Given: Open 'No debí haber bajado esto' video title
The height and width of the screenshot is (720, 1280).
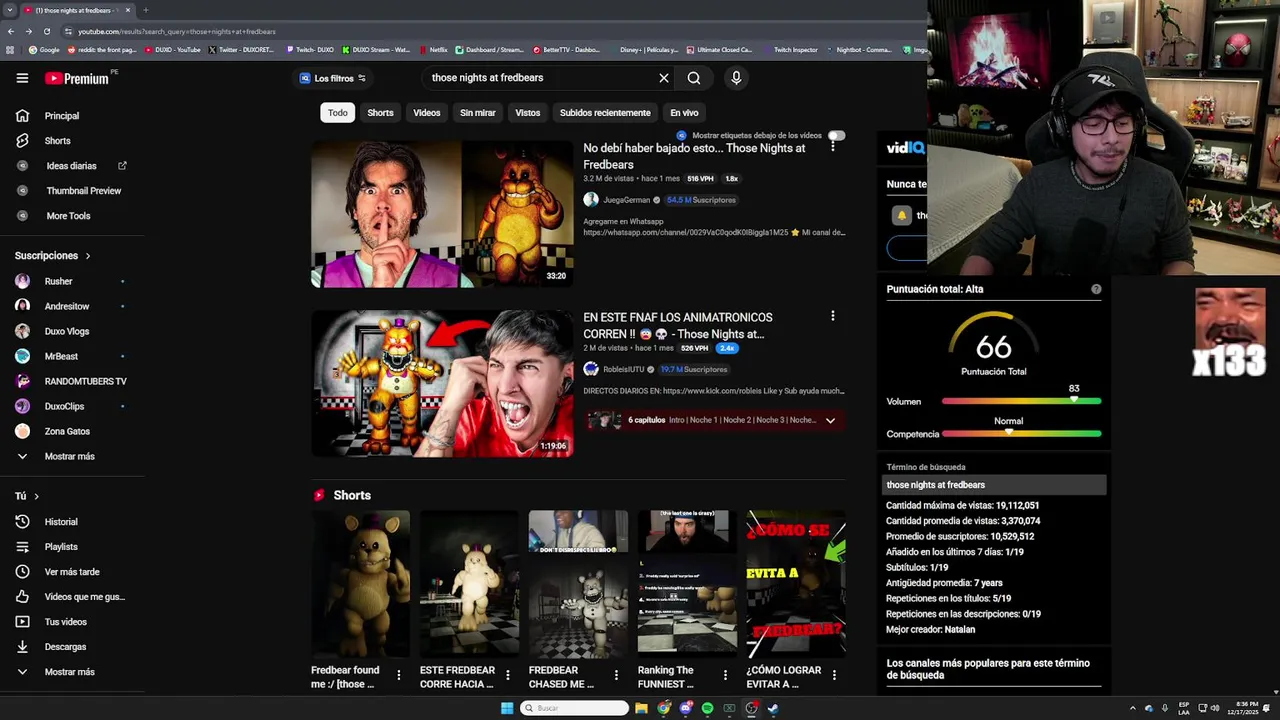Looking at the screenshot, I should (694, 156).
